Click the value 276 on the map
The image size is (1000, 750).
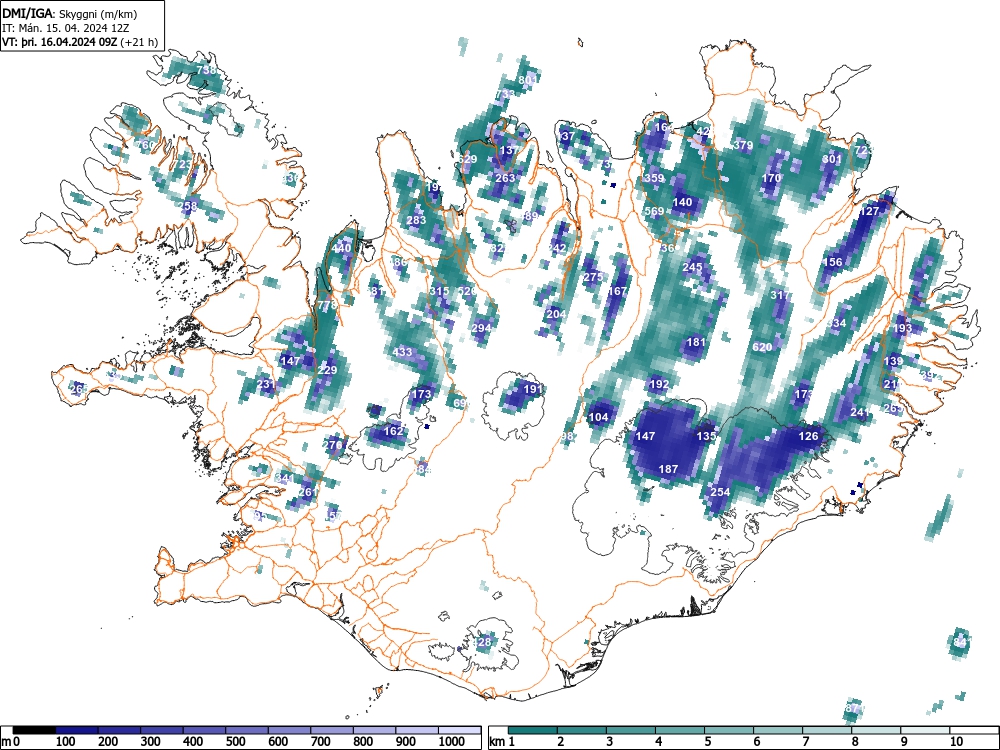[333, 445]
